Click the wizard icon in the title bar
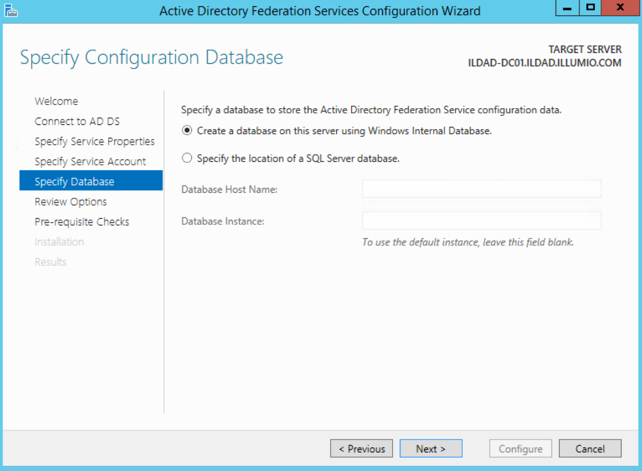This screenshot has width=642, height=471. point(11,10)
